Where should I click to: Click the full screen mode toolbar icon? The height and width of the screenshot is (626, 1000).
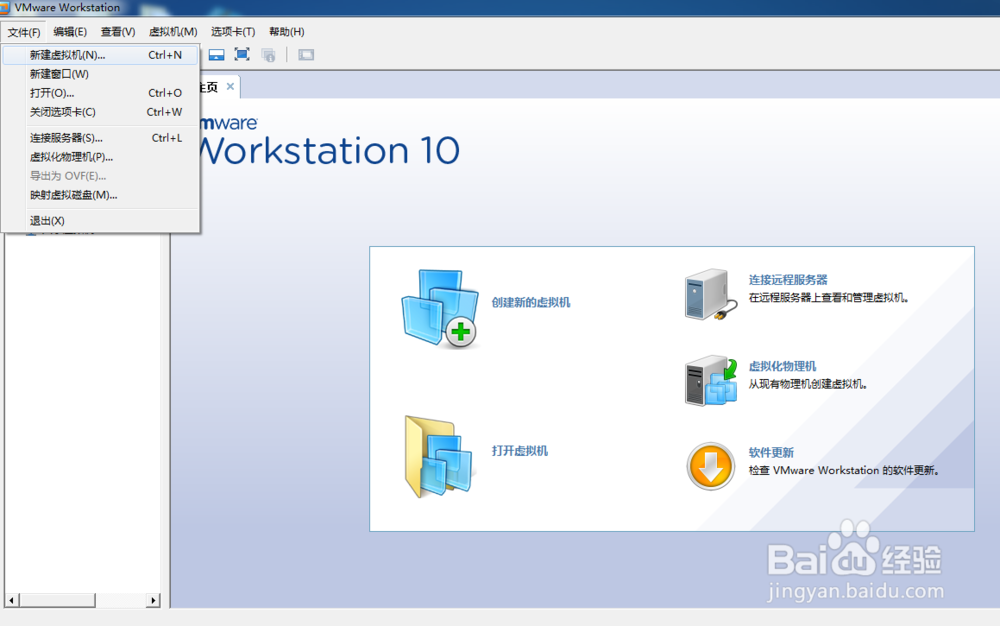(x=242, y=55)
